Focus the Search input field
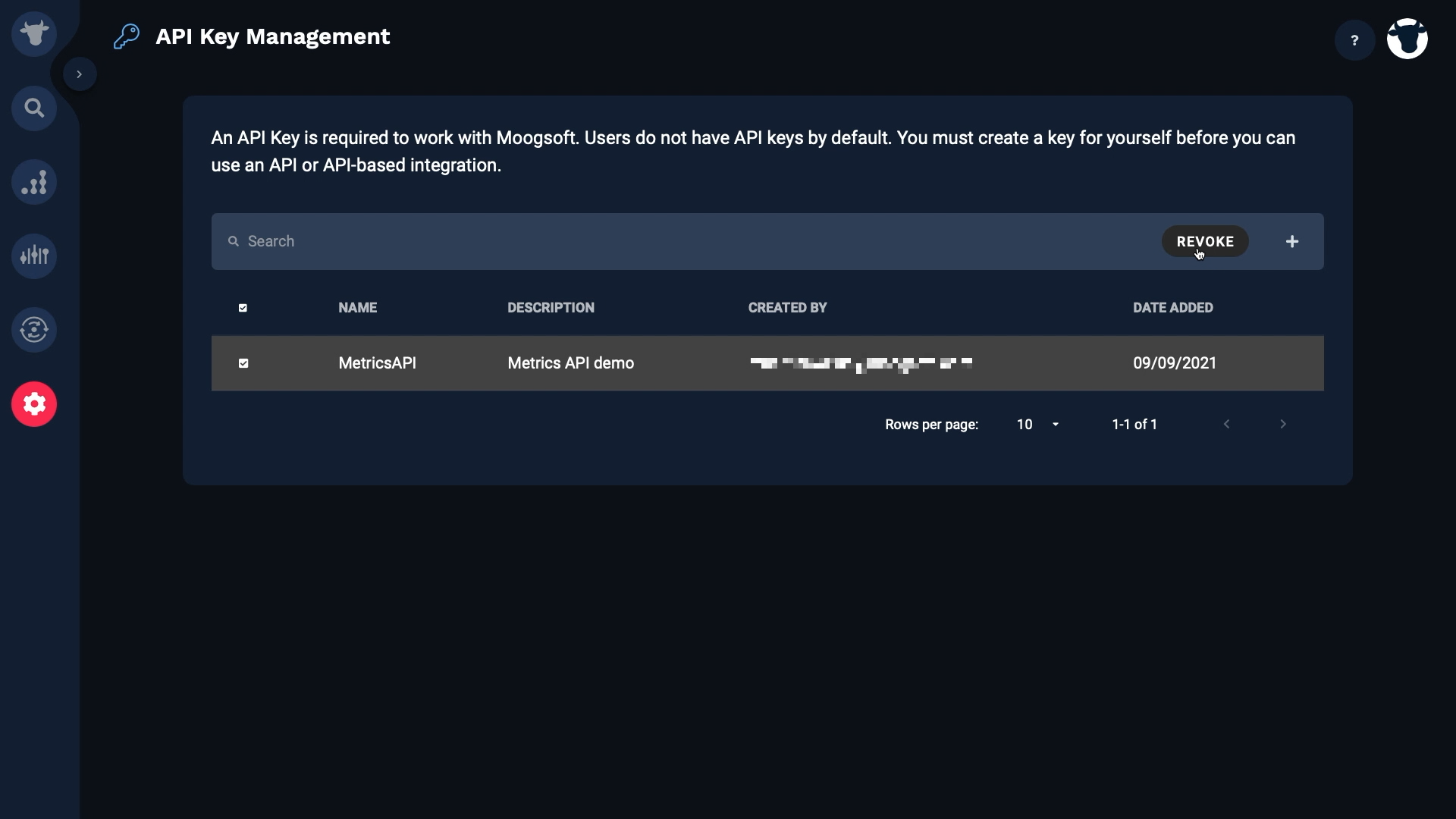 (682, 241)
